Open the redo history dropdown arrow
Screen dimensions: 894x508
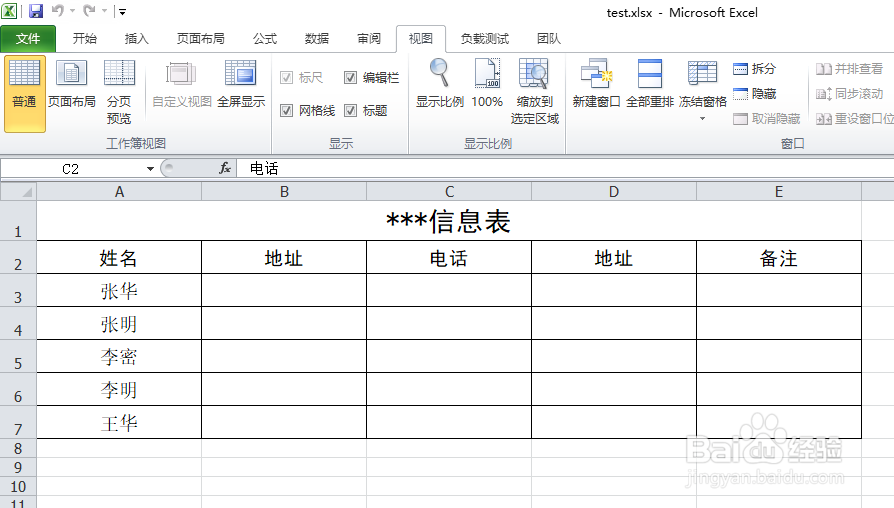pos(104,11)
